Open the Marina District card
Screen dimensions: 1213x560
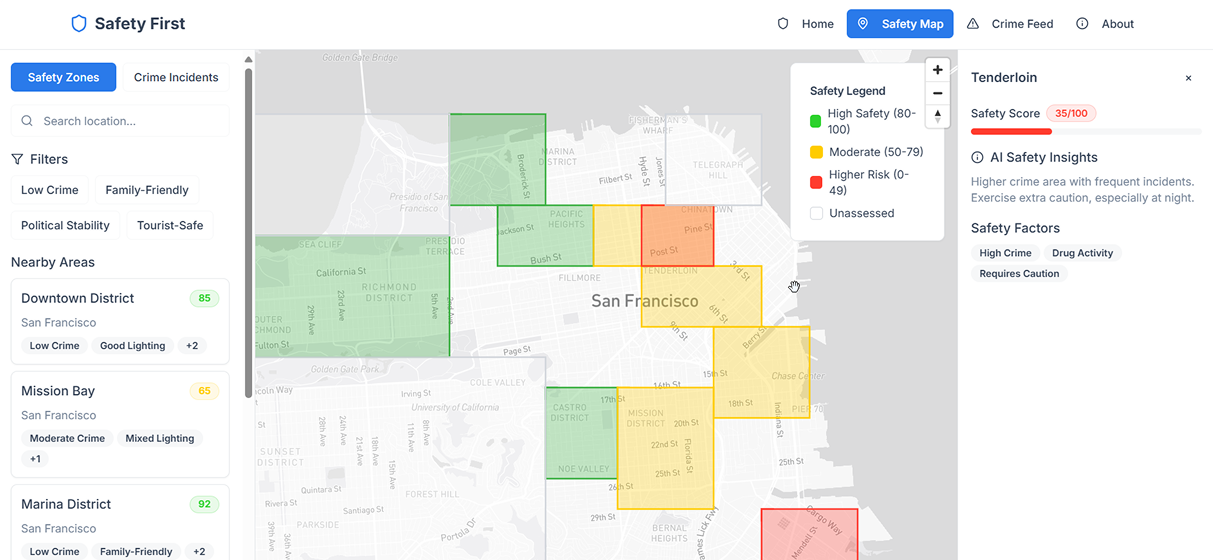(x=120, y=523)
